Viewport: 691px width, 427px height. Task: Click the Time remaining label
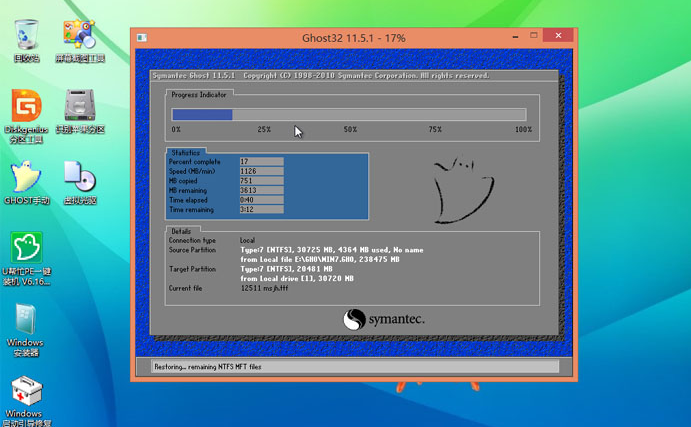click(x=191, y=210)
